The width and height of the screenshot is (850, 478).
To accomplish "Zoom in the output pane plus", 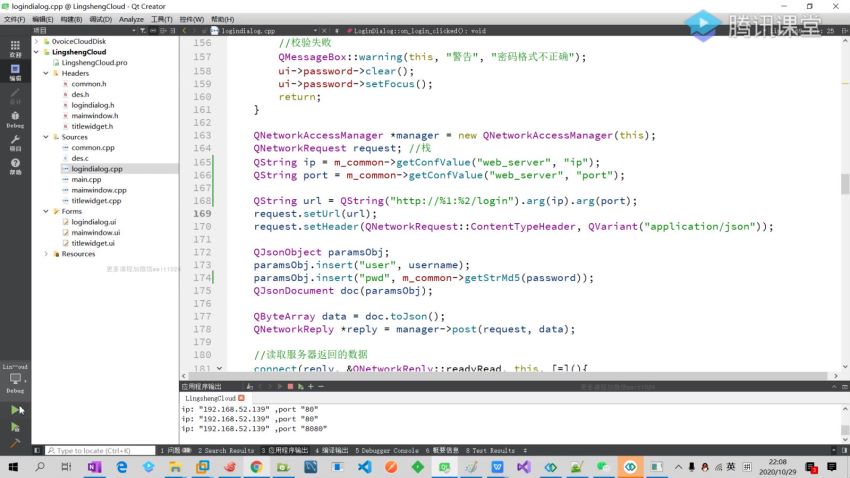I will click(x=311, y=386).
